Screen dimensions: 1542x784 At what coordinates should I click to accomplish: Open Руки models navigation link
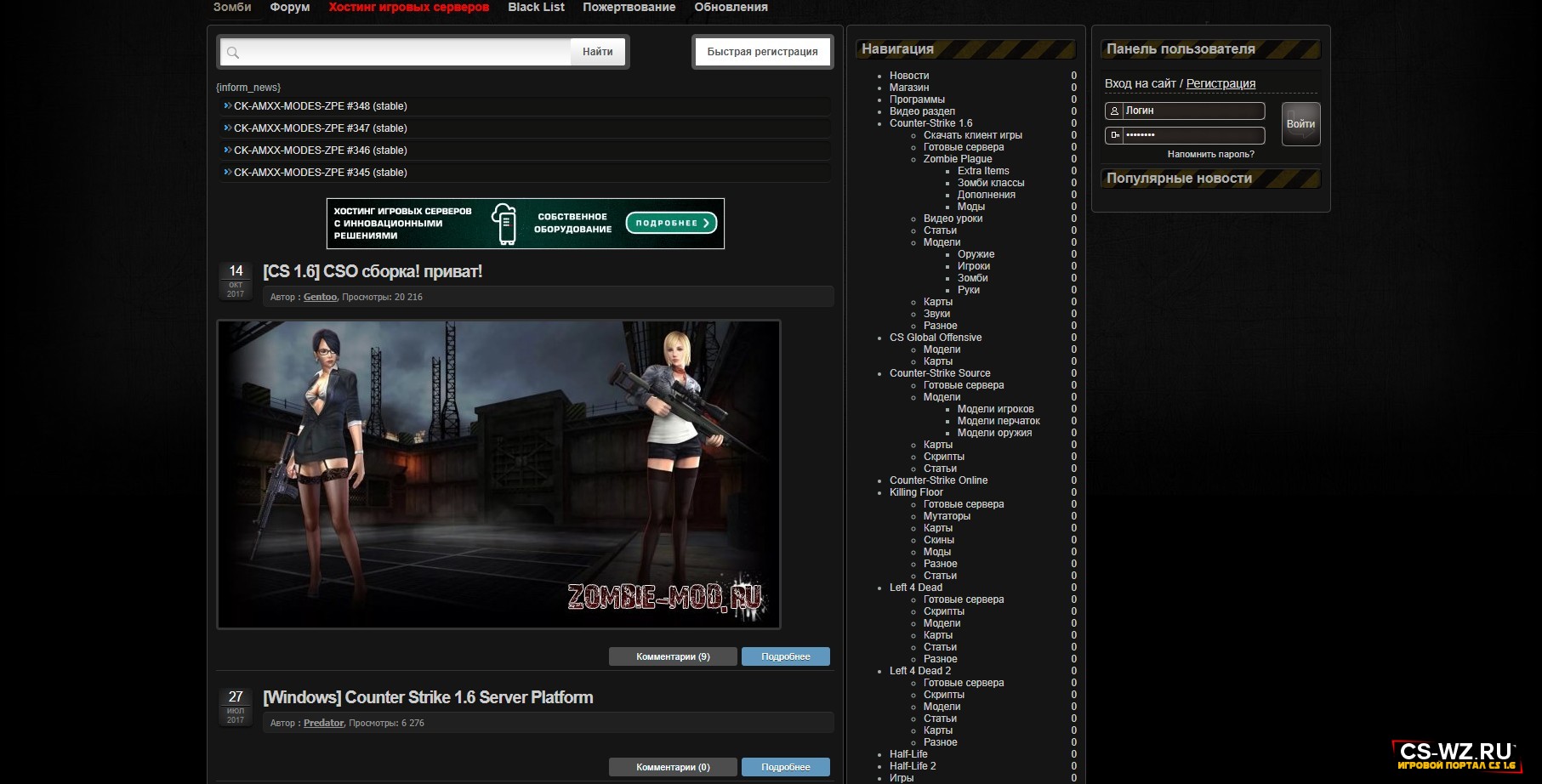969,290
